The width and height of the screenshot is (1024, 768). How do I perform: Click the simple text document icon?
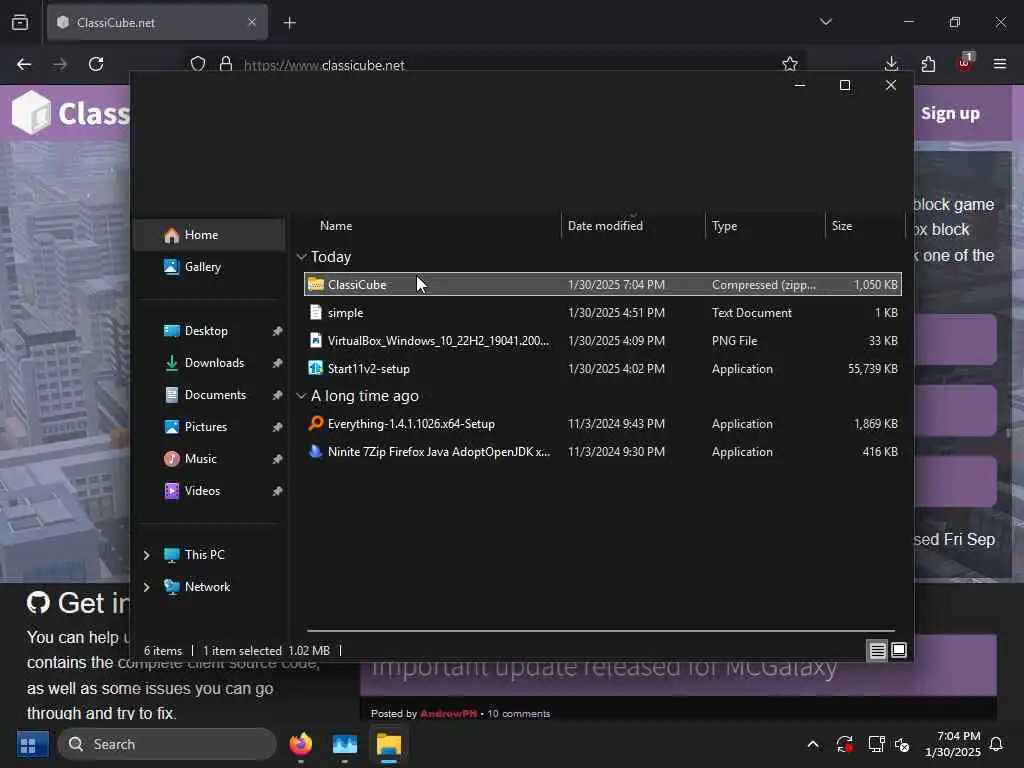[315, 312]
